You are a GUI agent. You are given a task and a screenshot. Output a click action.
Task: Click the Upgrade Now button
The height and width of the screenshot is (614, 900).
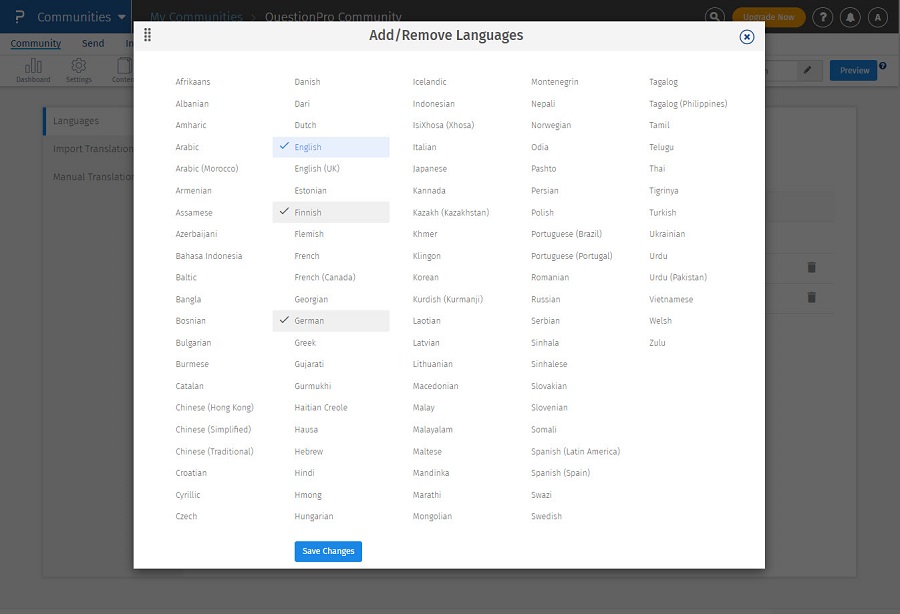(x=768, y=17)
